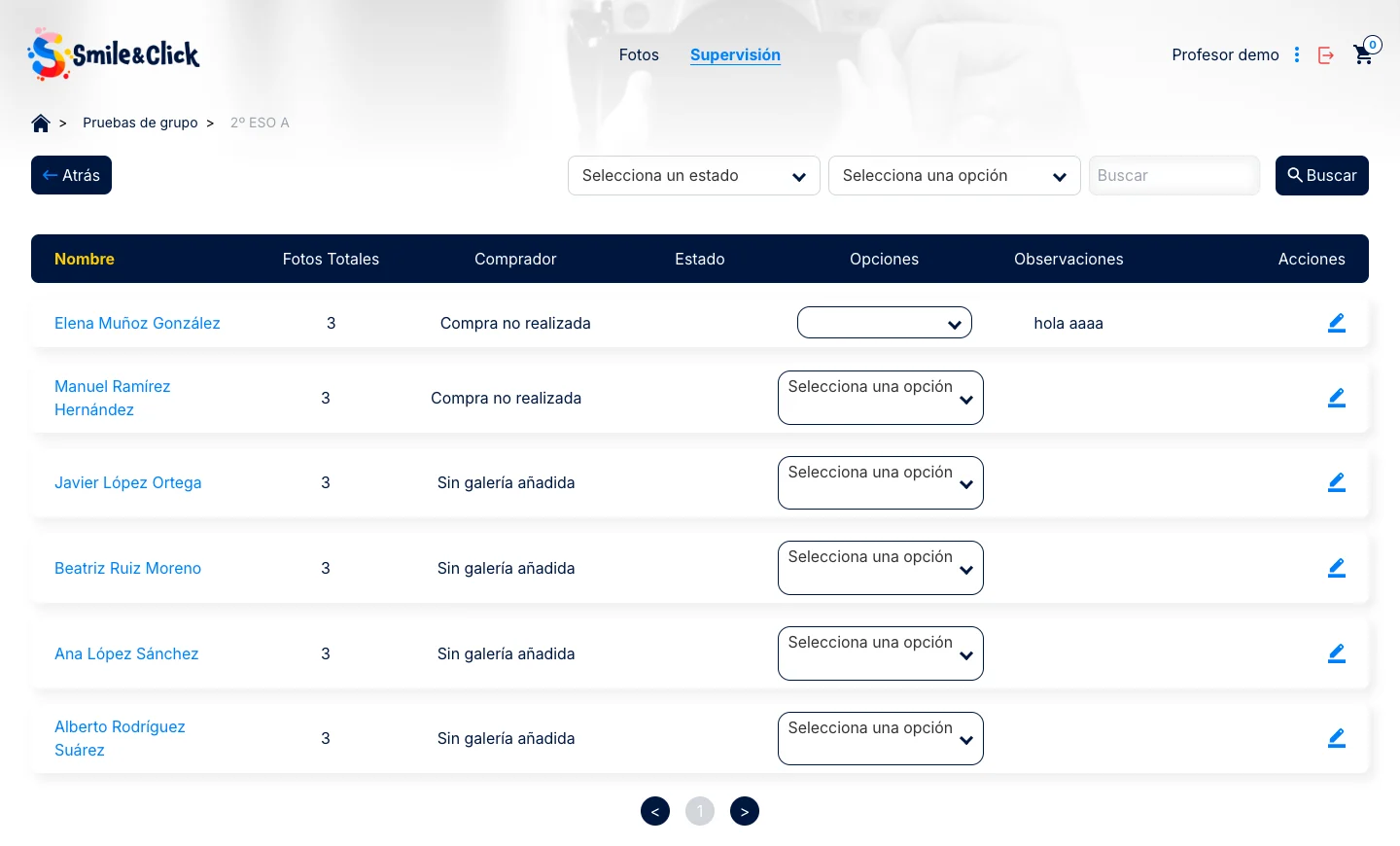Viewport: 1400px width, 846px height.
Task: Click the Atrás back button
Action: point(71,175)
